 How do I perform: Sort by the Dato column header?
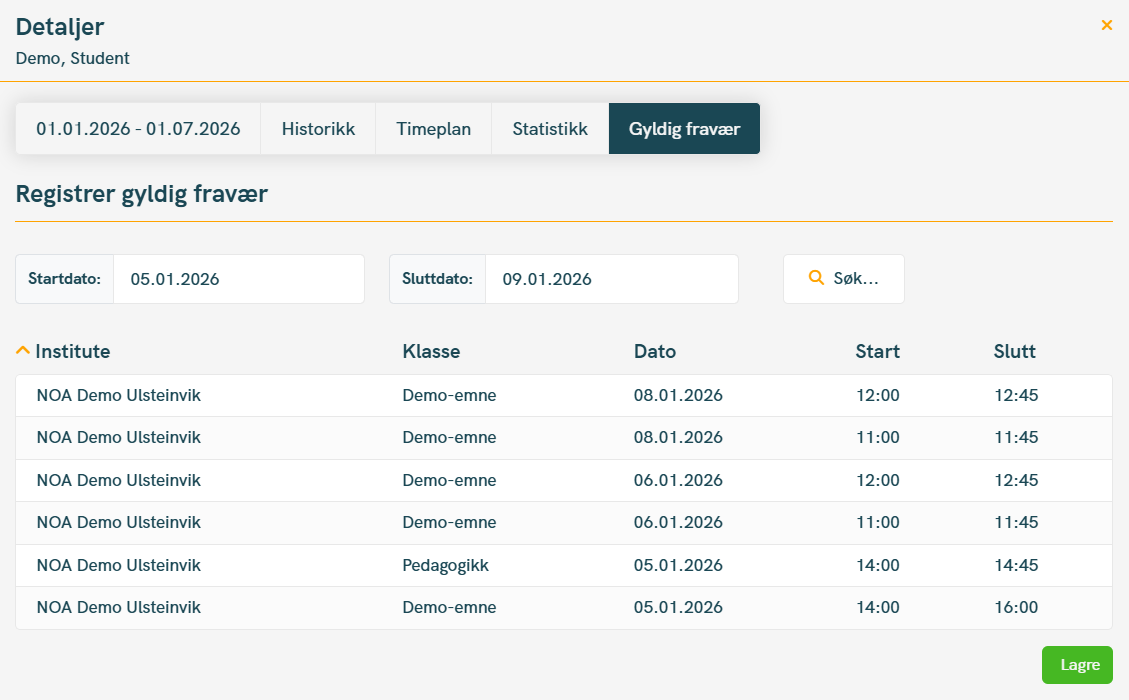(x=655, y=351)
